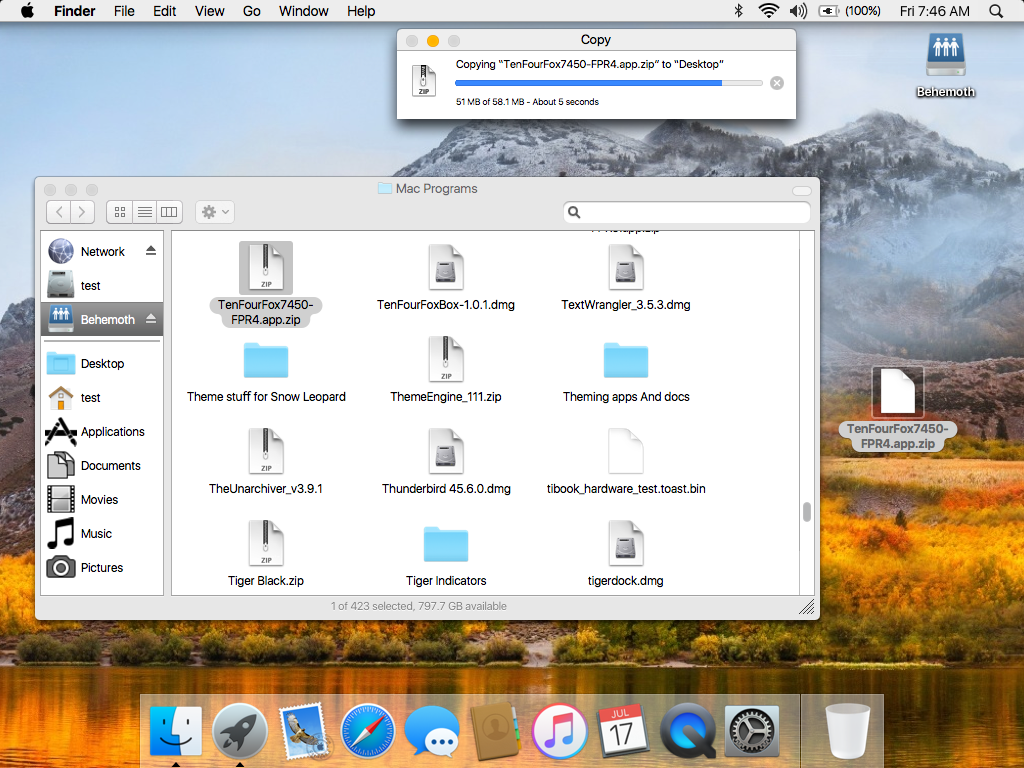The image size is (1024, 768).
Task: Open the View menu in menu bar
Action: click(209, 11)
